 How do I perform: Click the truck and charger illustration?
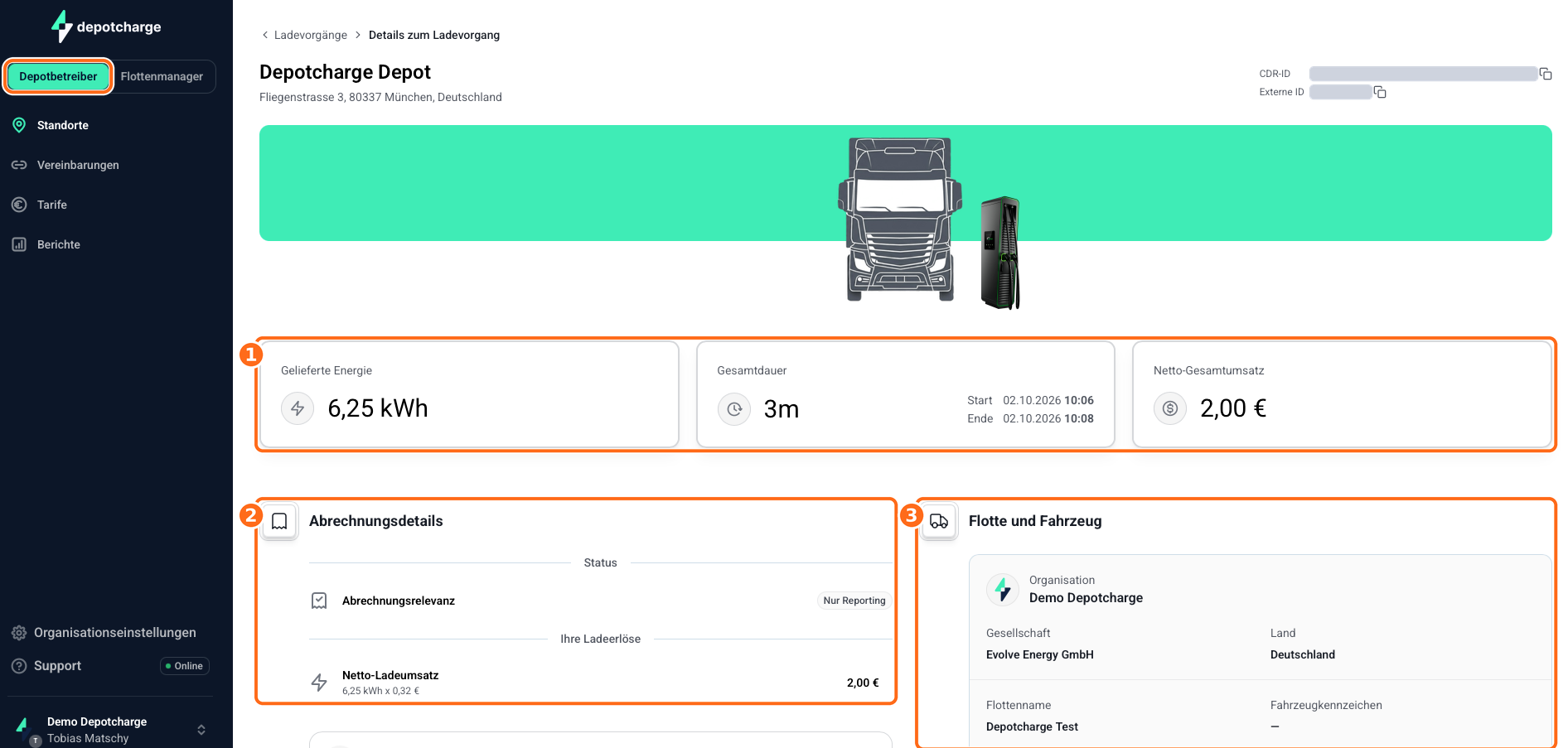pos(930,222)
